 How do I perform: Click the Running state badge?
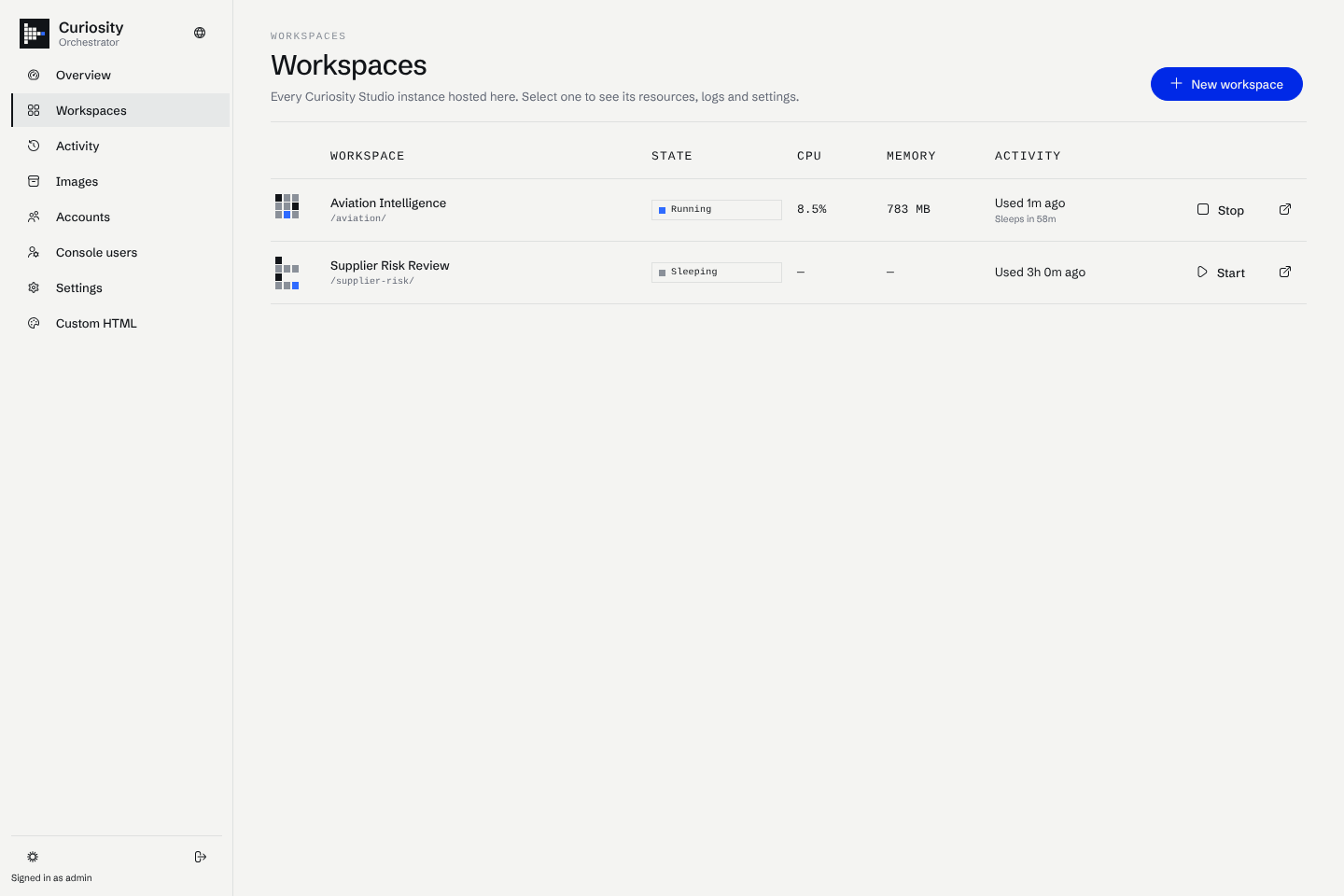pos(717,210)
